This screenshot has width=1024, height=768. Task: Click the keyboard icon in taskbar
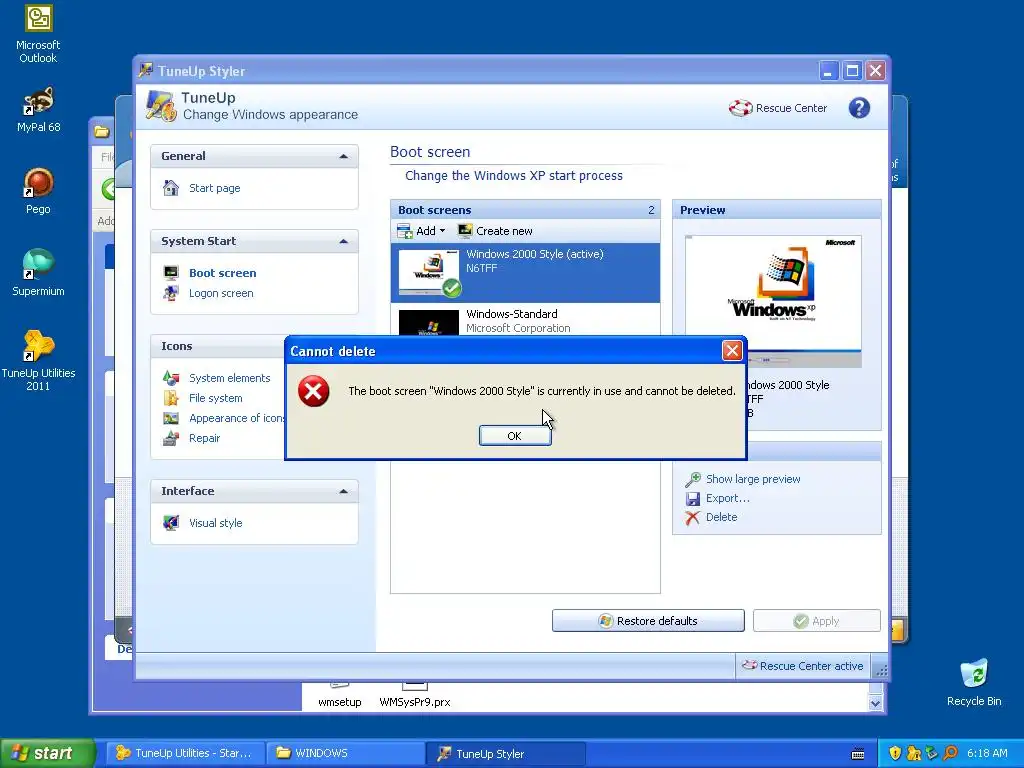(857, 754)
